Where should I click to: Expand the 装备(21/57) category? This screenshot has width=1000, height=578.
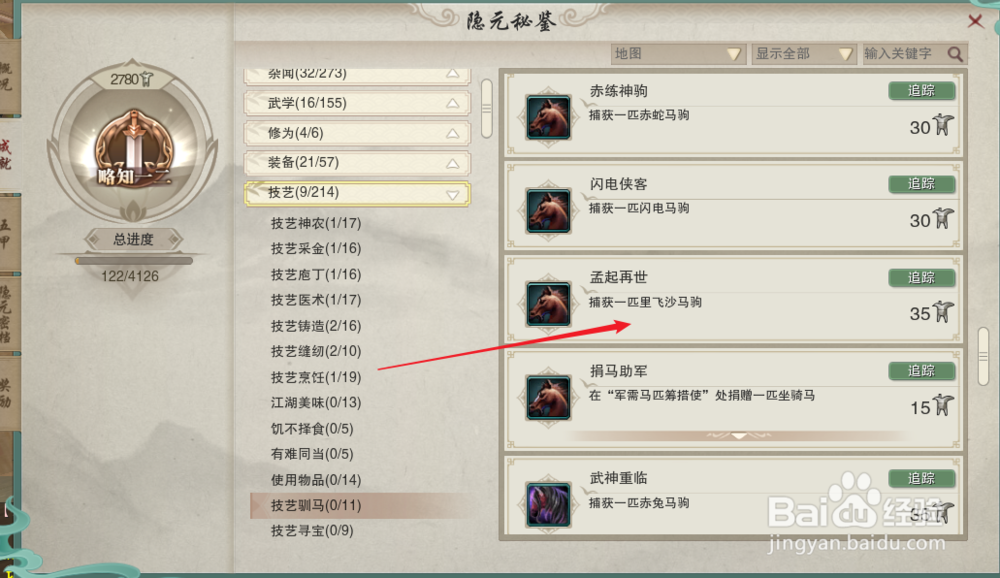[x=357, y=163]
